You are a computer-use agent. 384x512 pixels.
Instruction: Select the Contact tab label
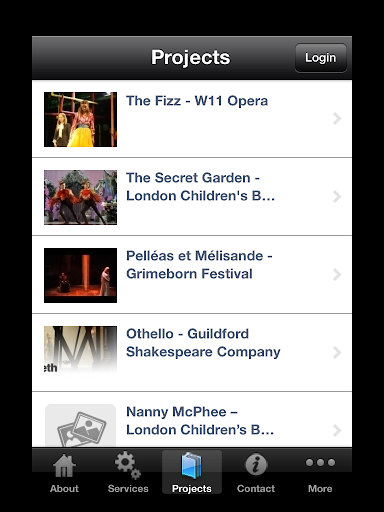(x=256, y=489)
